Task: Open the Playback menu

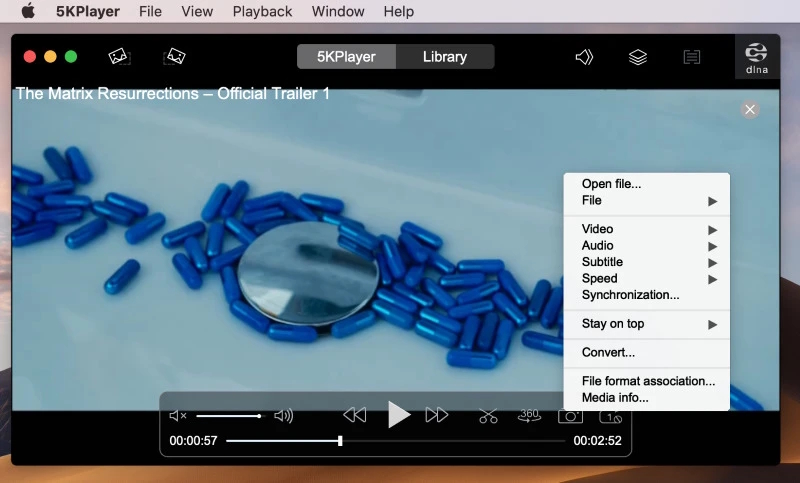Action: click(x=262, y=11)
